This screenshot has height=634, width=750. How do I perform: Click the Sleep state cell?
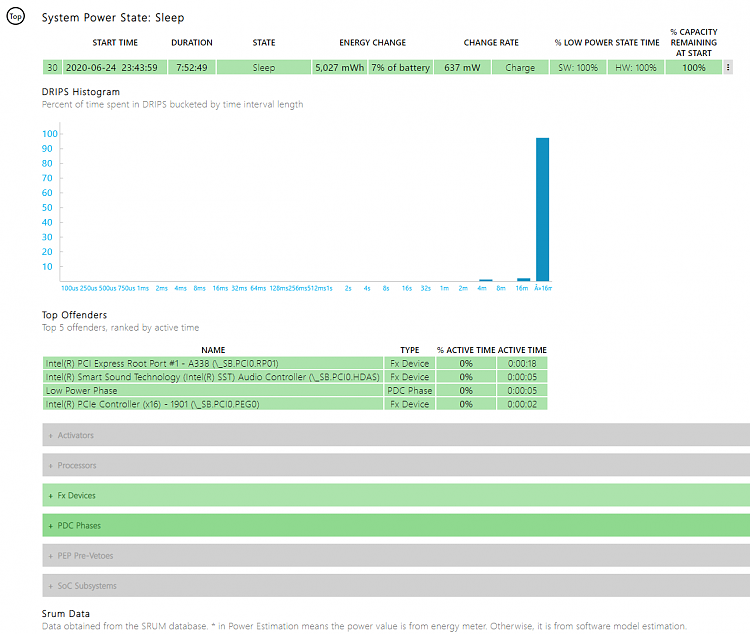264,67
